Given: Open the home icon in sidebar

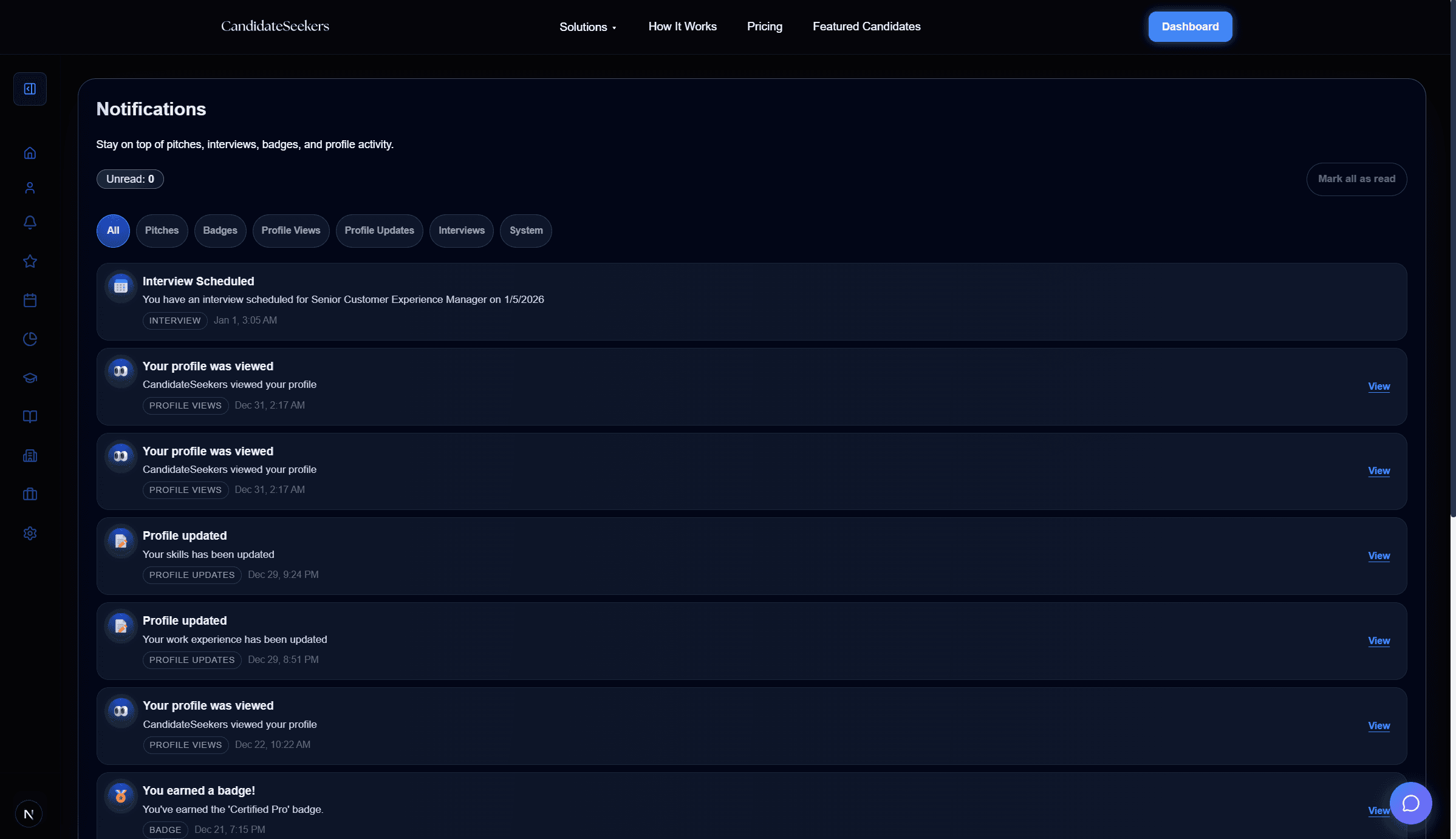Looking at the screenshot, I should point(30,153).
